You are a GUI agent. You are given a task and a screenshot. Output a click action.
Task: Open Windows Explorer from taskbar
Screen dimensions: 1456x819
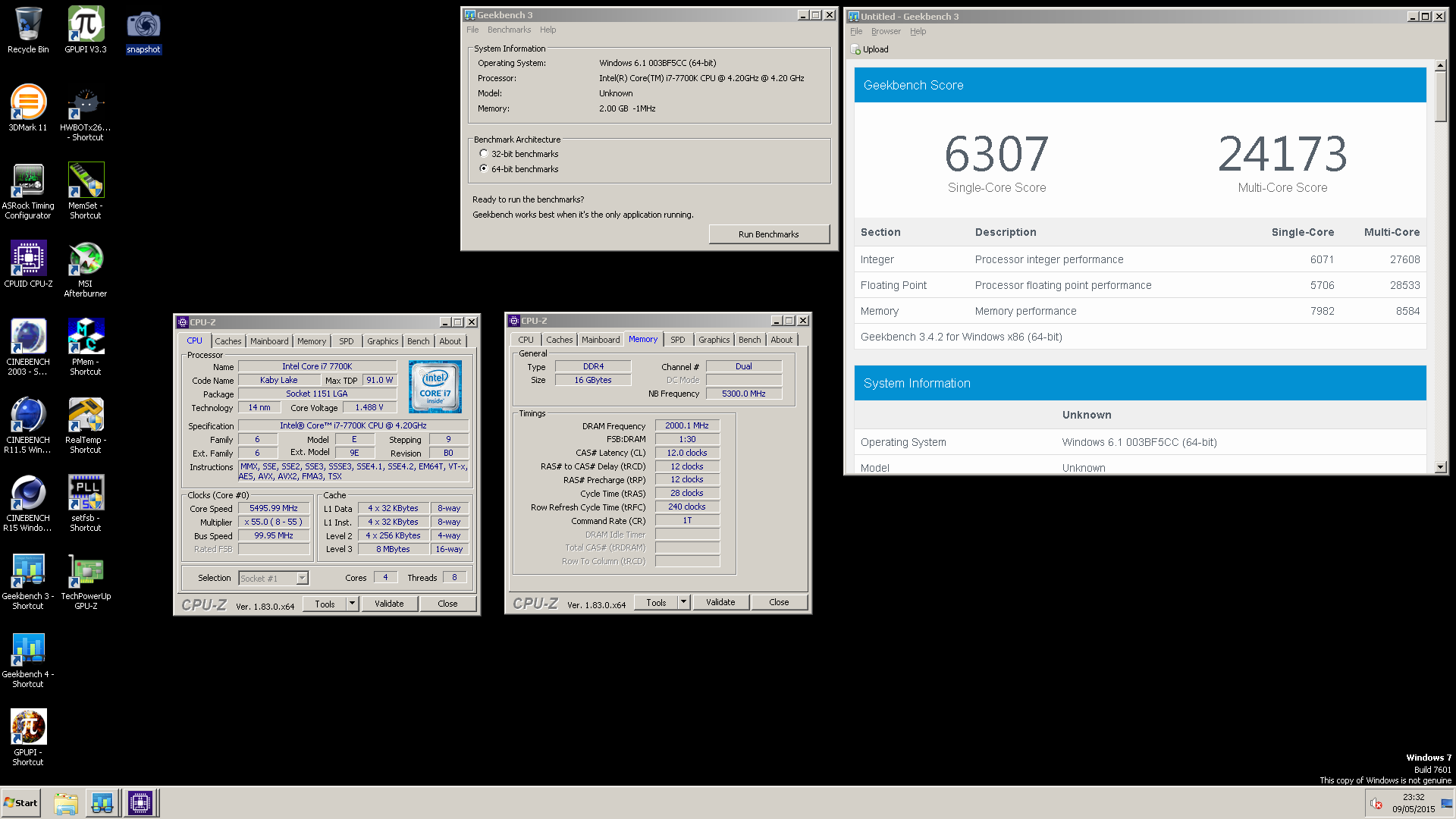66,803
